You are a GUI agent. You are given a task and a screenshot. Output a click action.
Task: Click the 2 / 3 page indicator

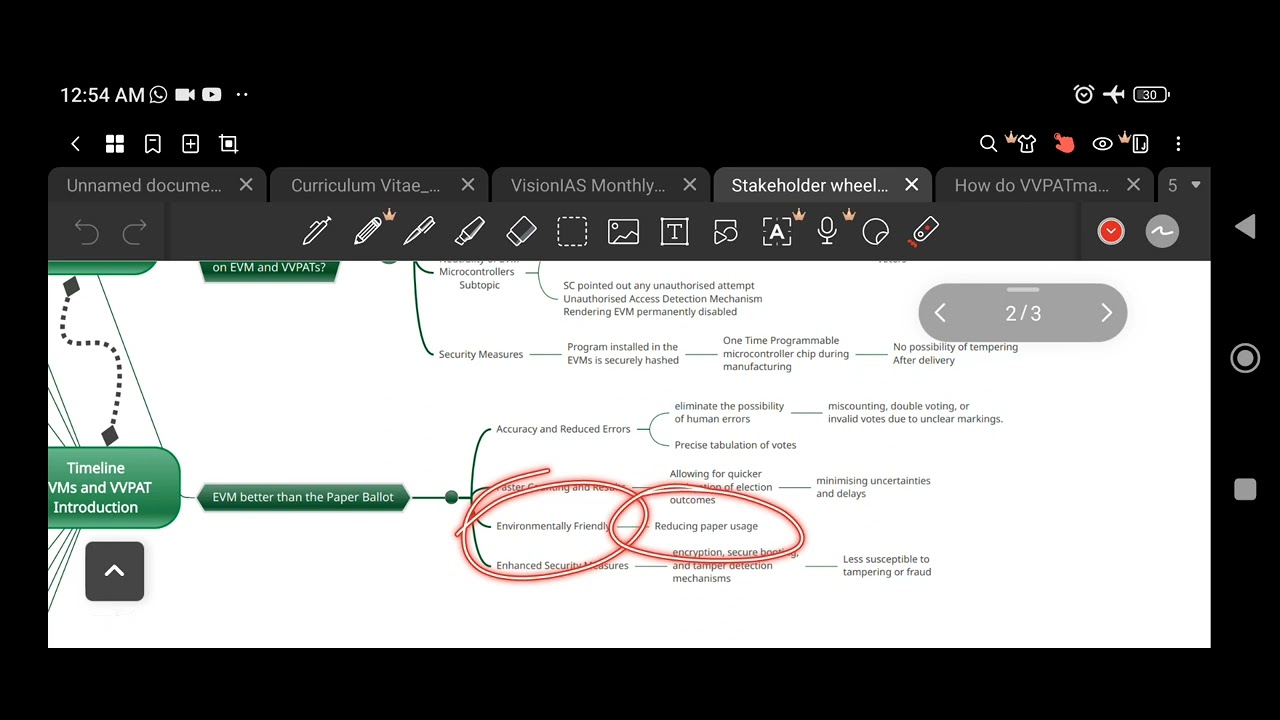(x=1023, y=314)
